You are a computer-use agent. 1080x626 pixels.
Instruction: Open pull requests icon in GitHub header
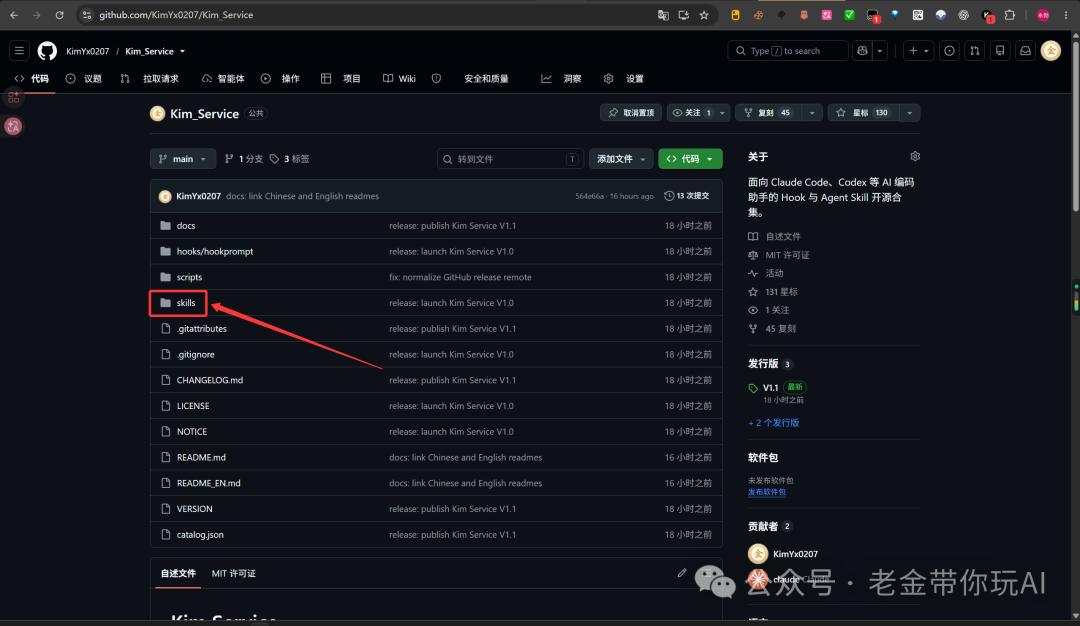[975, 51]
